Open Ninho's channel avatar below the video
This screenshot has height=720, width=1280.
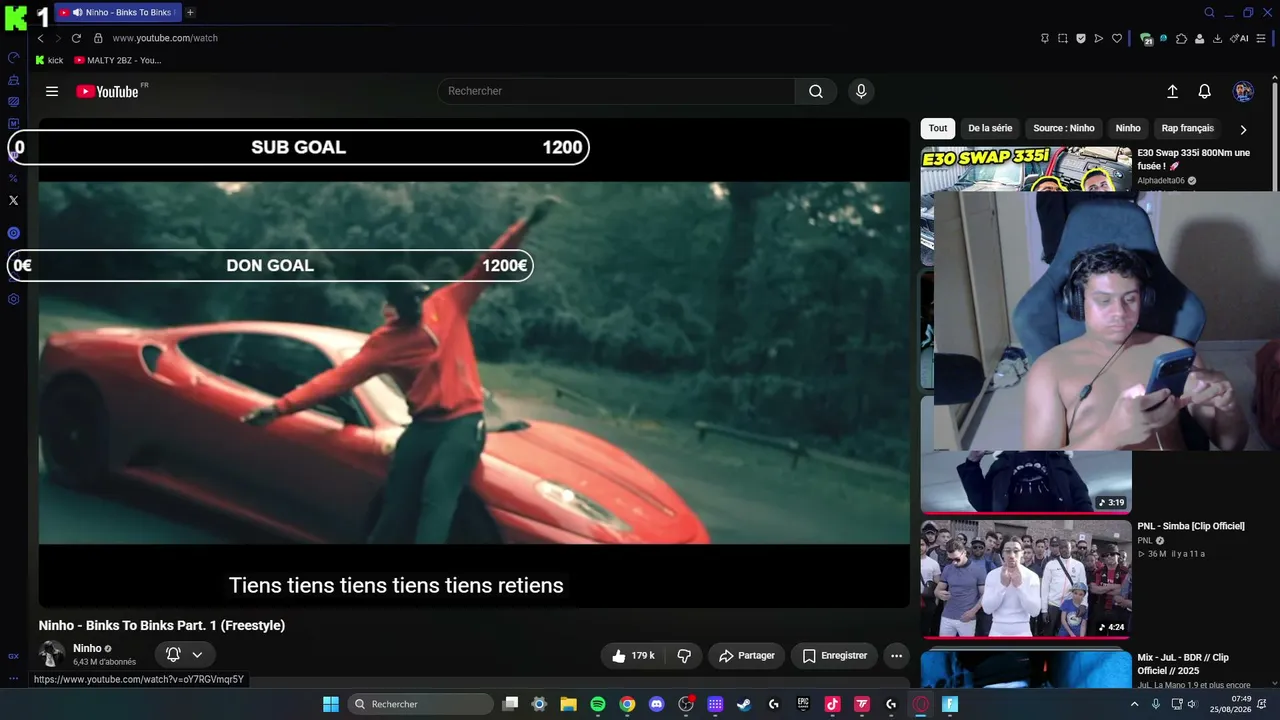tap(52, 654)
